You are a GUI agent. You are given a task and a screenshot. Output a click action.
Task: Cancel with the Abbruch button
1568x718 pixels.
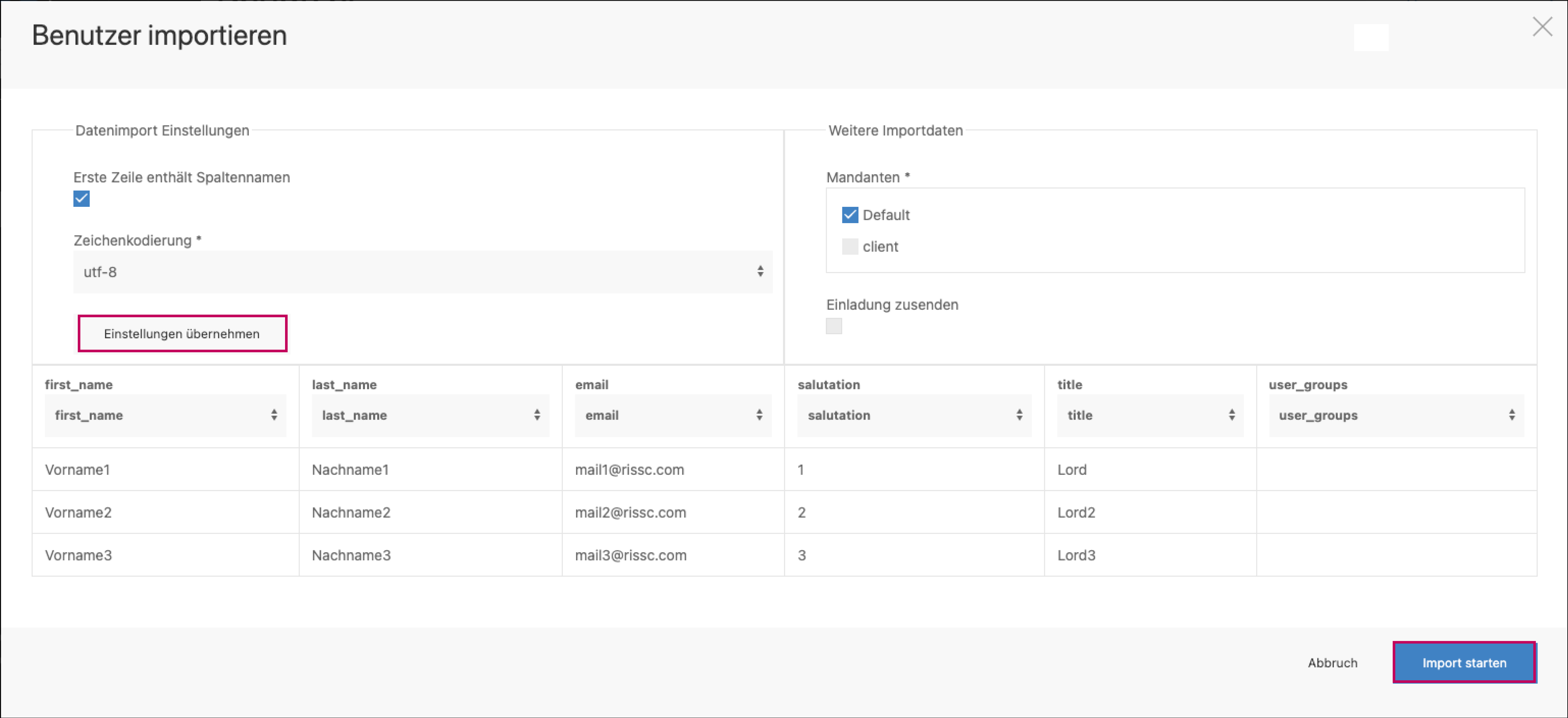coord(1332,663)
